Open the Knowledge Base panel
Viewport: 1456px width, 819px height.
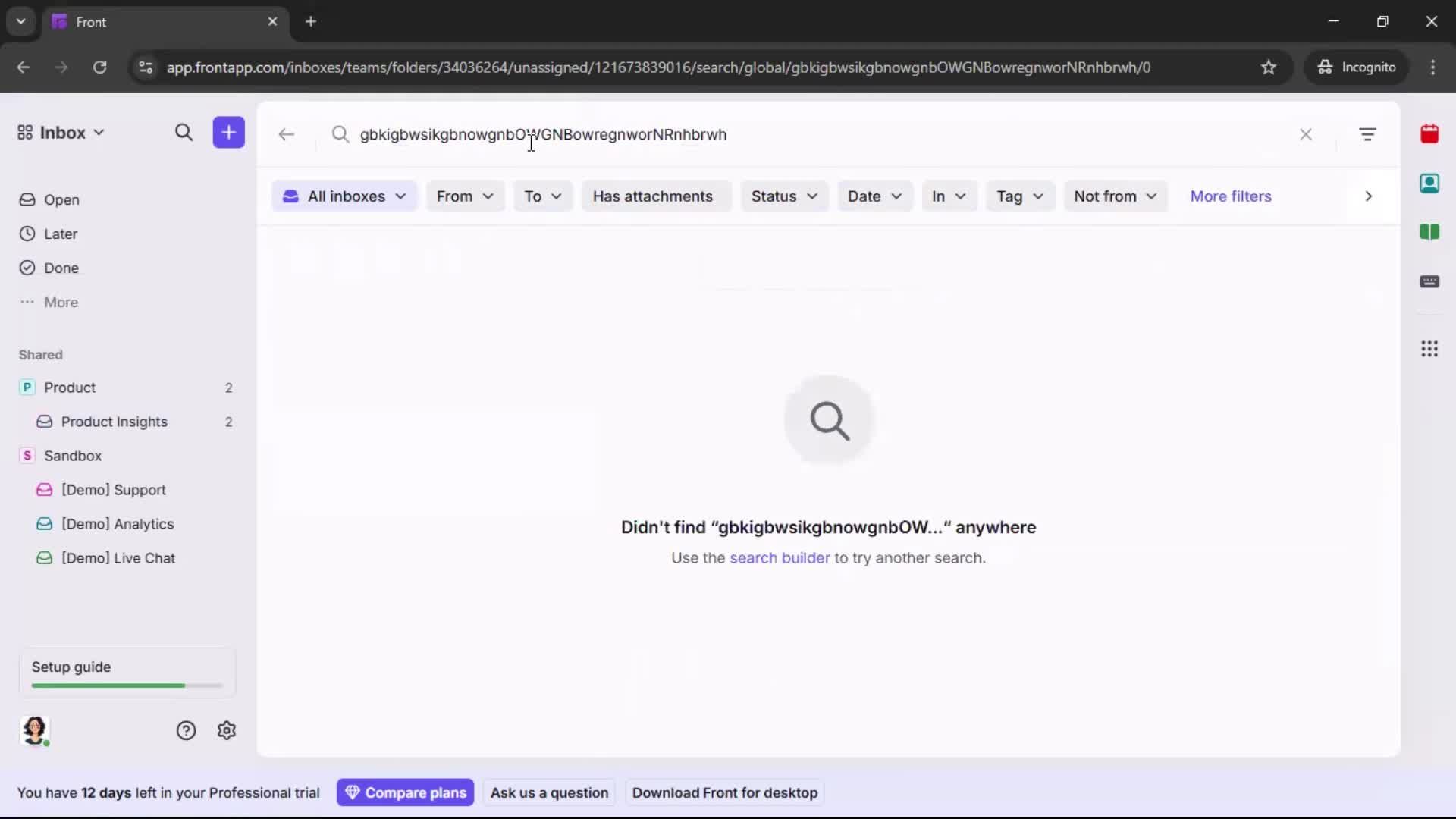point(1432,233)
